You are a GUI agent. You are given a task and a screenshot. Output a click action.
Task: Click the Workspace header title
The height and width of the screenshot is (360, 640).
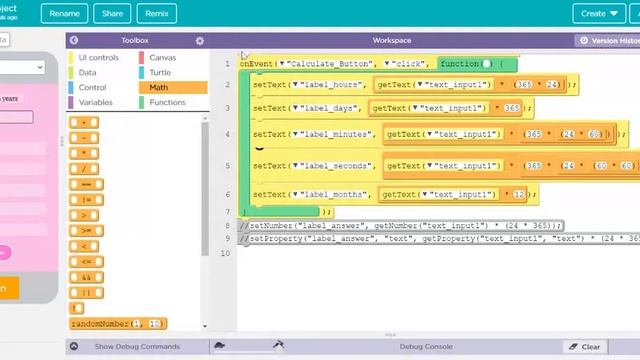coord(392,40)
